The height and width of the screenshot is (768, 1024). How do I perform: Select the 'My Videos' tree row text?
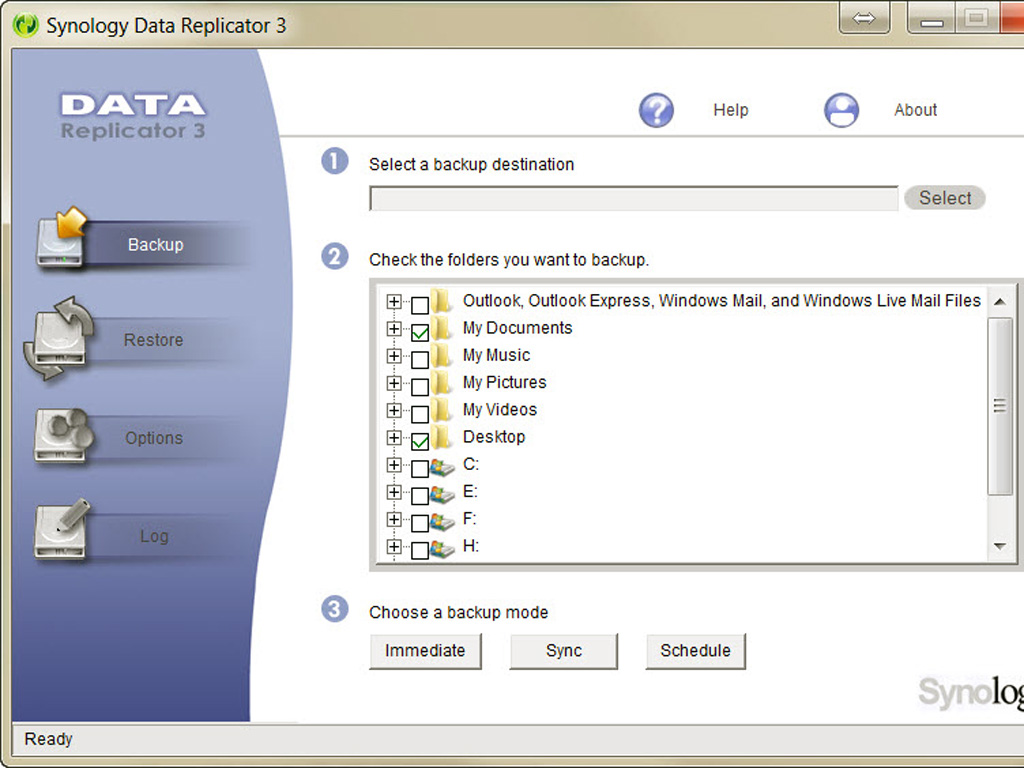500,409
